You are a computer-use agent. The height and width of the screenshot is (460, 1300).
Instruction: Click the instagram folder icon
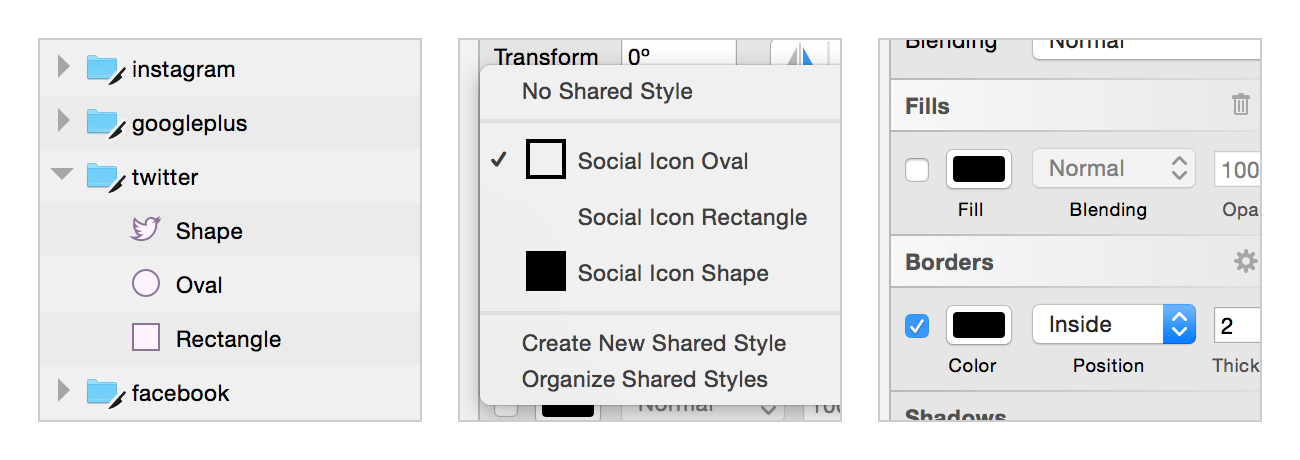(x=103, y=69)
